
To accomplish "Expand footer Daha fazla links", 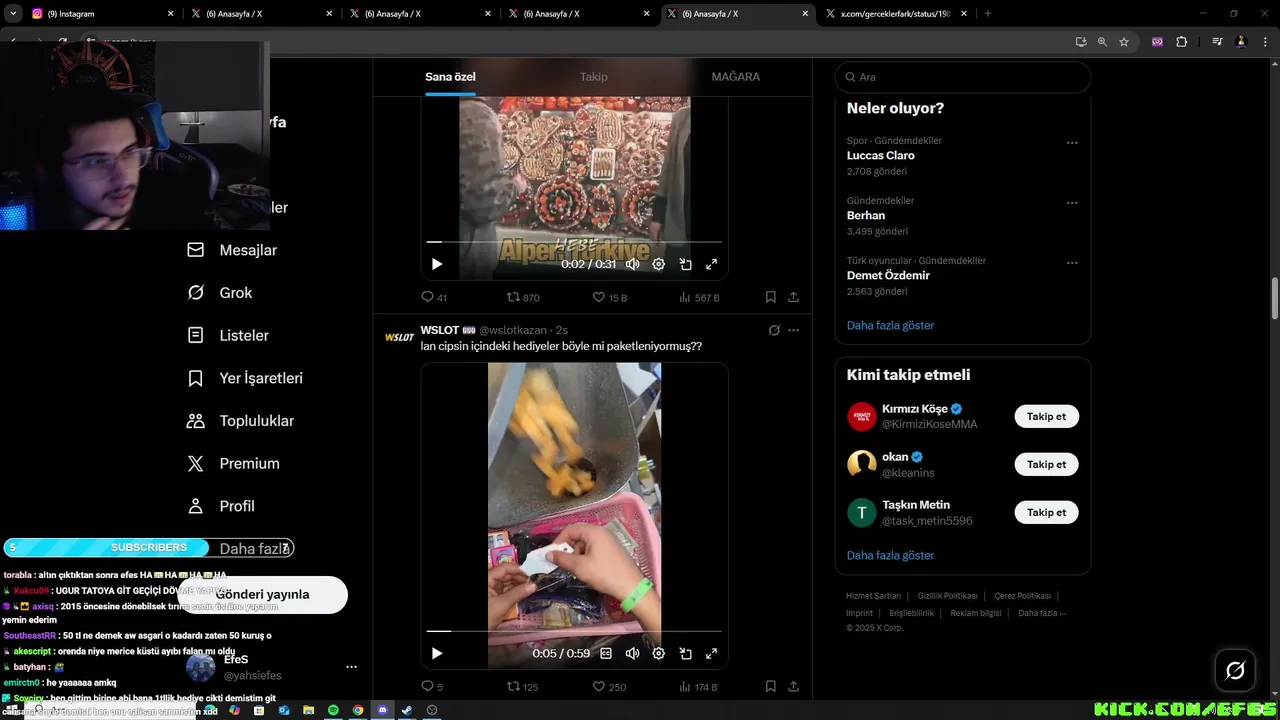I will (x=1042, y=613).
